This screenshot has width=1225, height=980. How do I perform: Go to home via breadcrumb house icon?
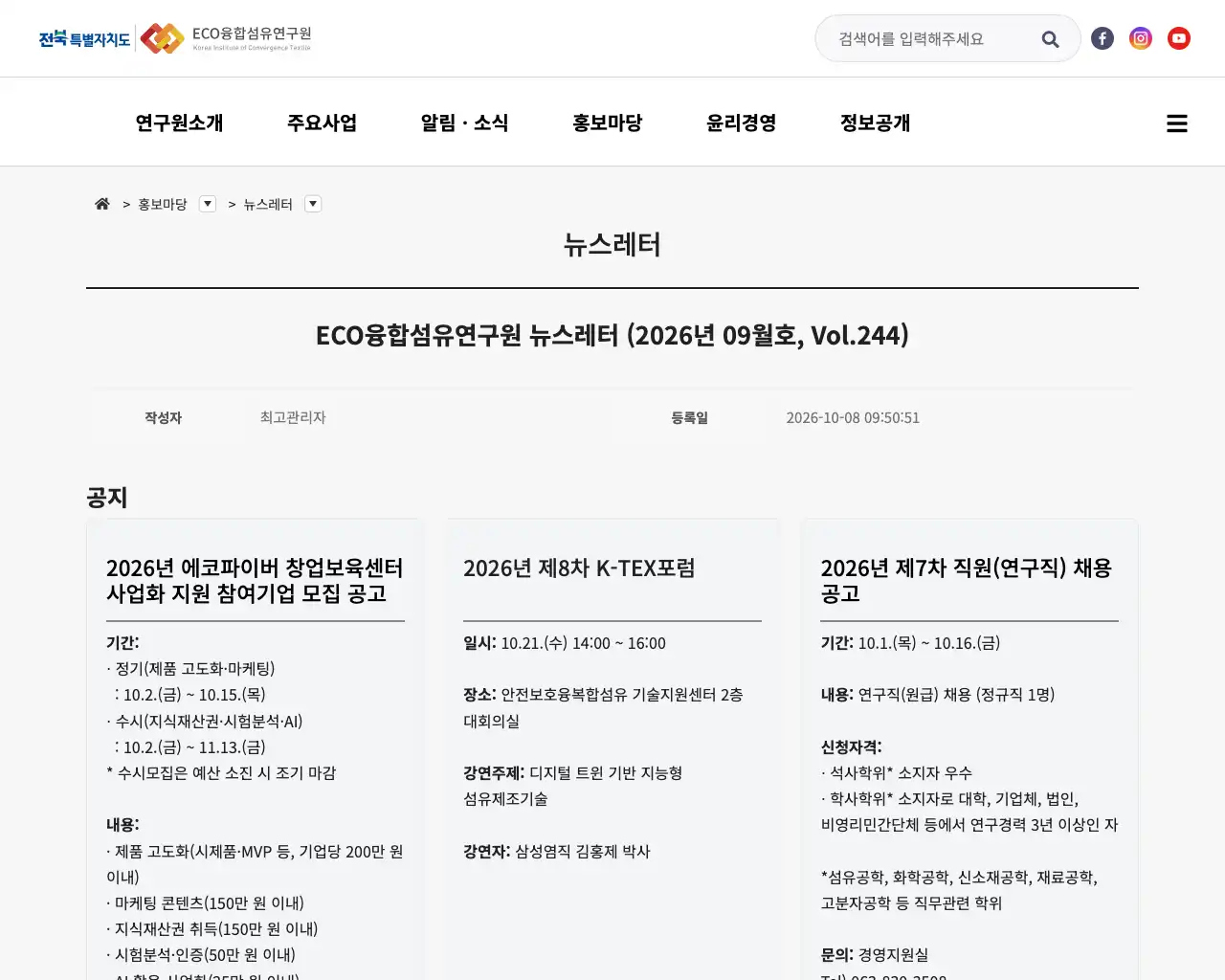102,204
